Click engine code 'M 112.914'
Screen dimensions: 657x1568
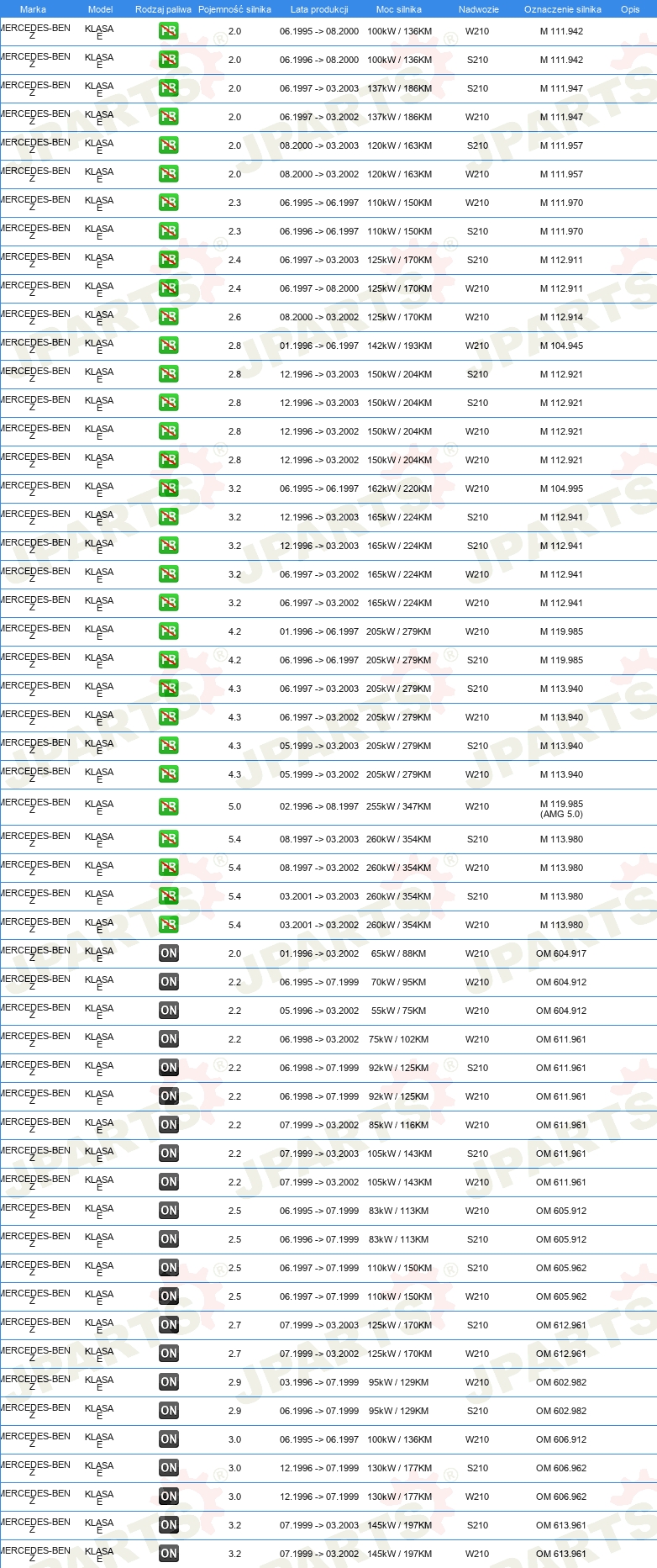[x=561, y=317]
